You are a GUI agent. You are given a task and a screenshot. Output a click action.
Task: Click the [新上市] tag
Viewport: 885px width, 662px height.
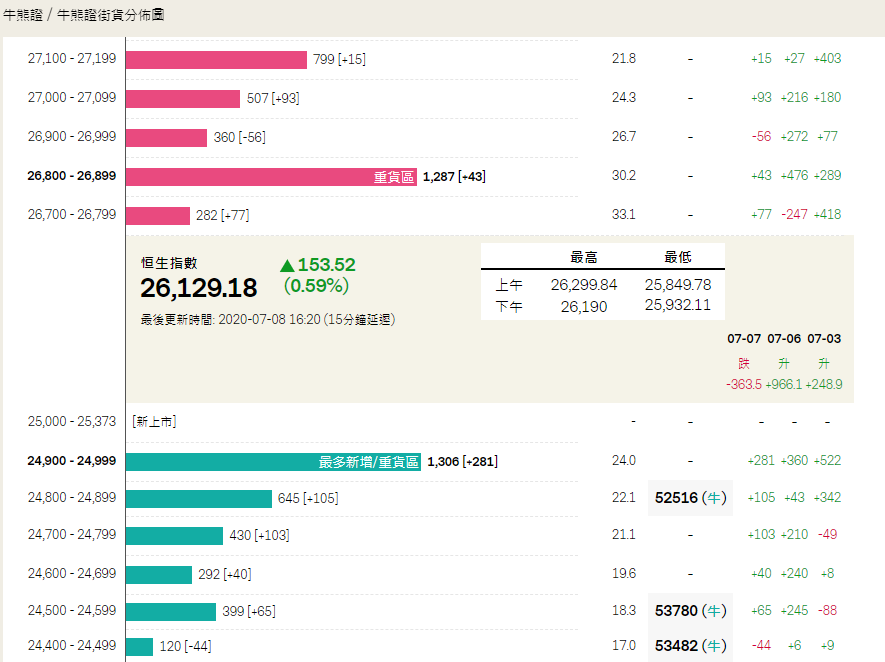154,422
